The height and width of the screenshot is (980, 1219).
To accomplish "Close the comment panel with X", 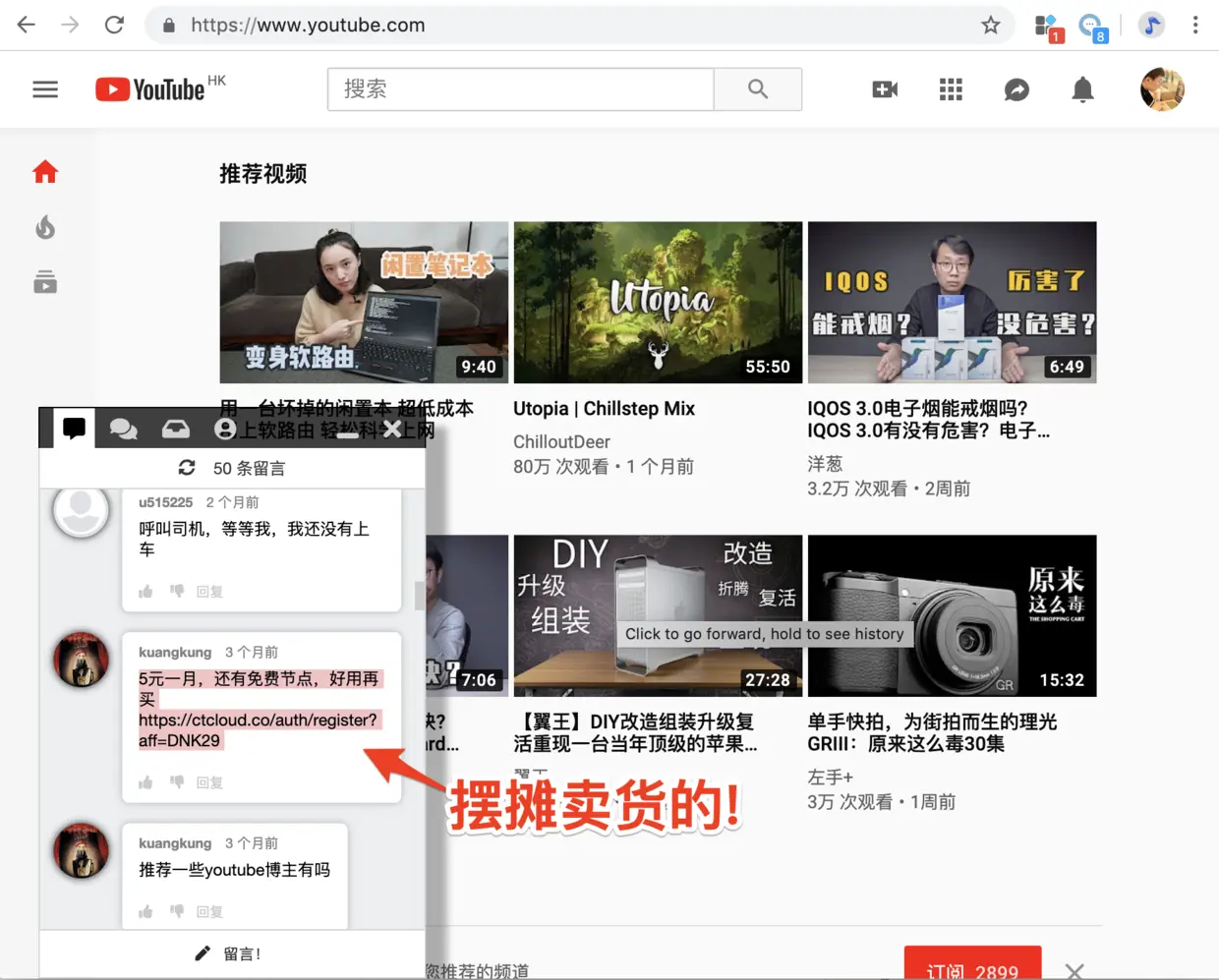I will point(392,429).
